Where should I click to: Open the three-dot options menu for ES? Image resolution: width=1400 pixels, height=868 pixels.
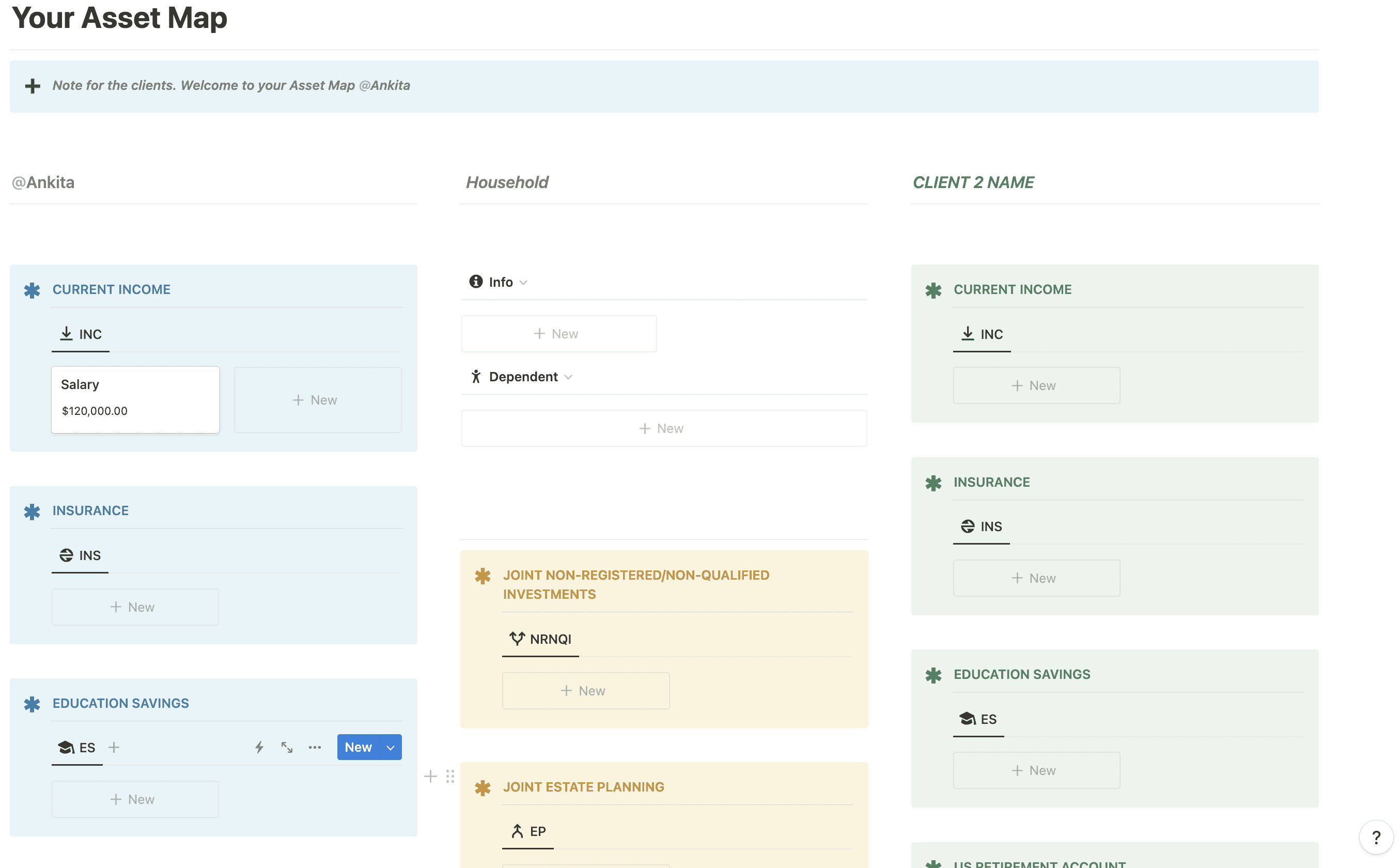point(315,747)
